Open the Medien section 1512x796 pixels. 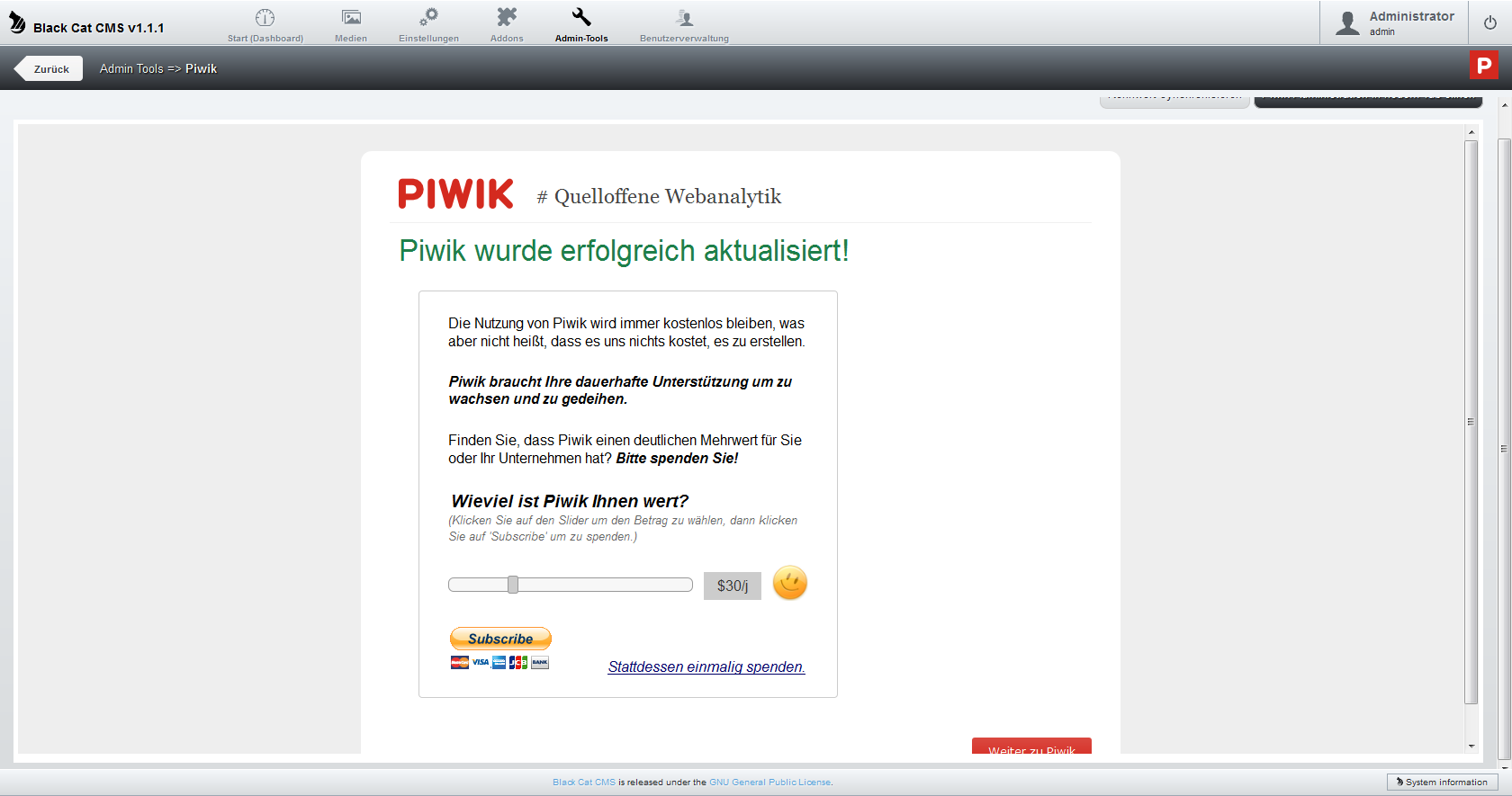coord(351,25)
